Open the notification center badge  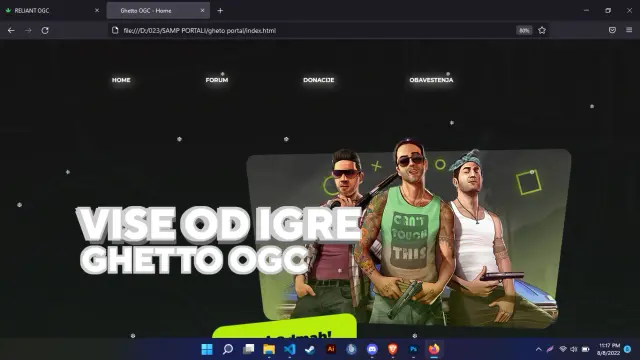point(628,349)
